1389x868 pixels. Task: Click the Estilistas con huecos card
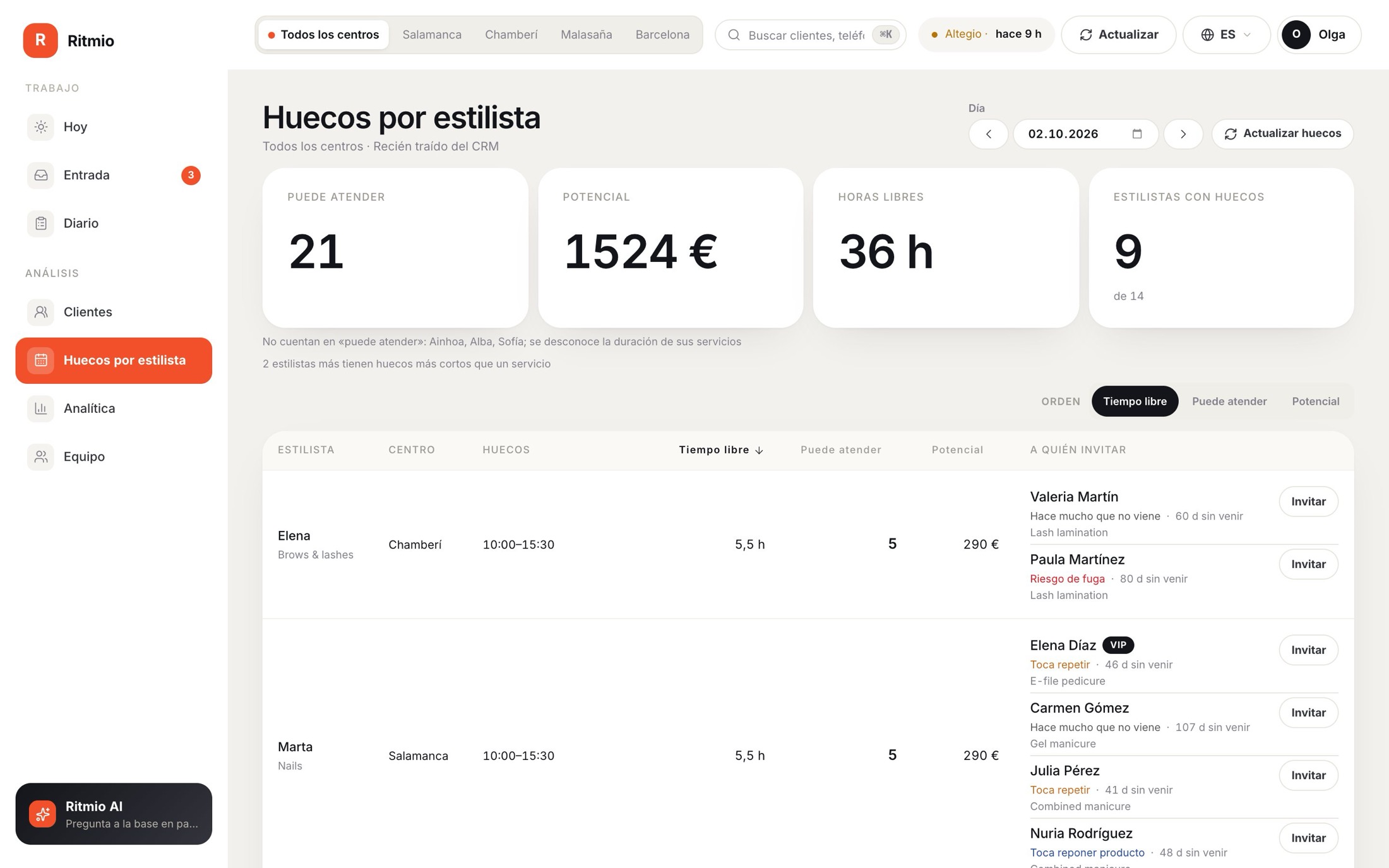(1221, 247)
